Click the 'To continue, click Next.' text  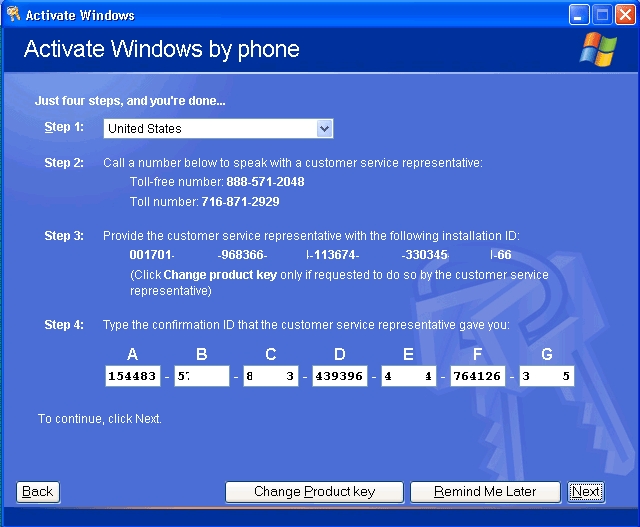[100, 419]
